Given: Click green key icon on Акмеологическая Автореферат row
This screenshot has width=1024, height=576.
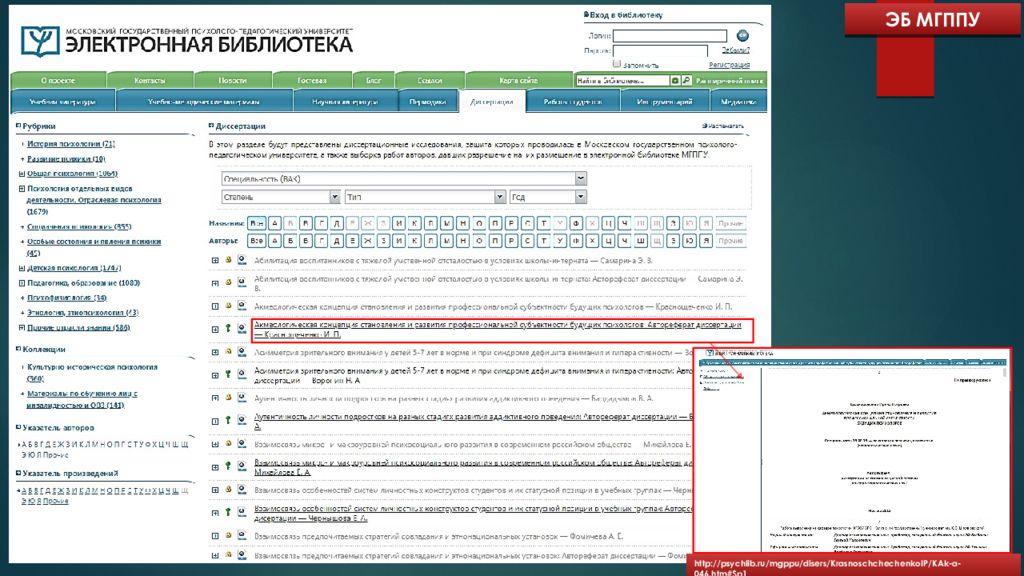Looking at the screenshot, I should pos(228,328).
